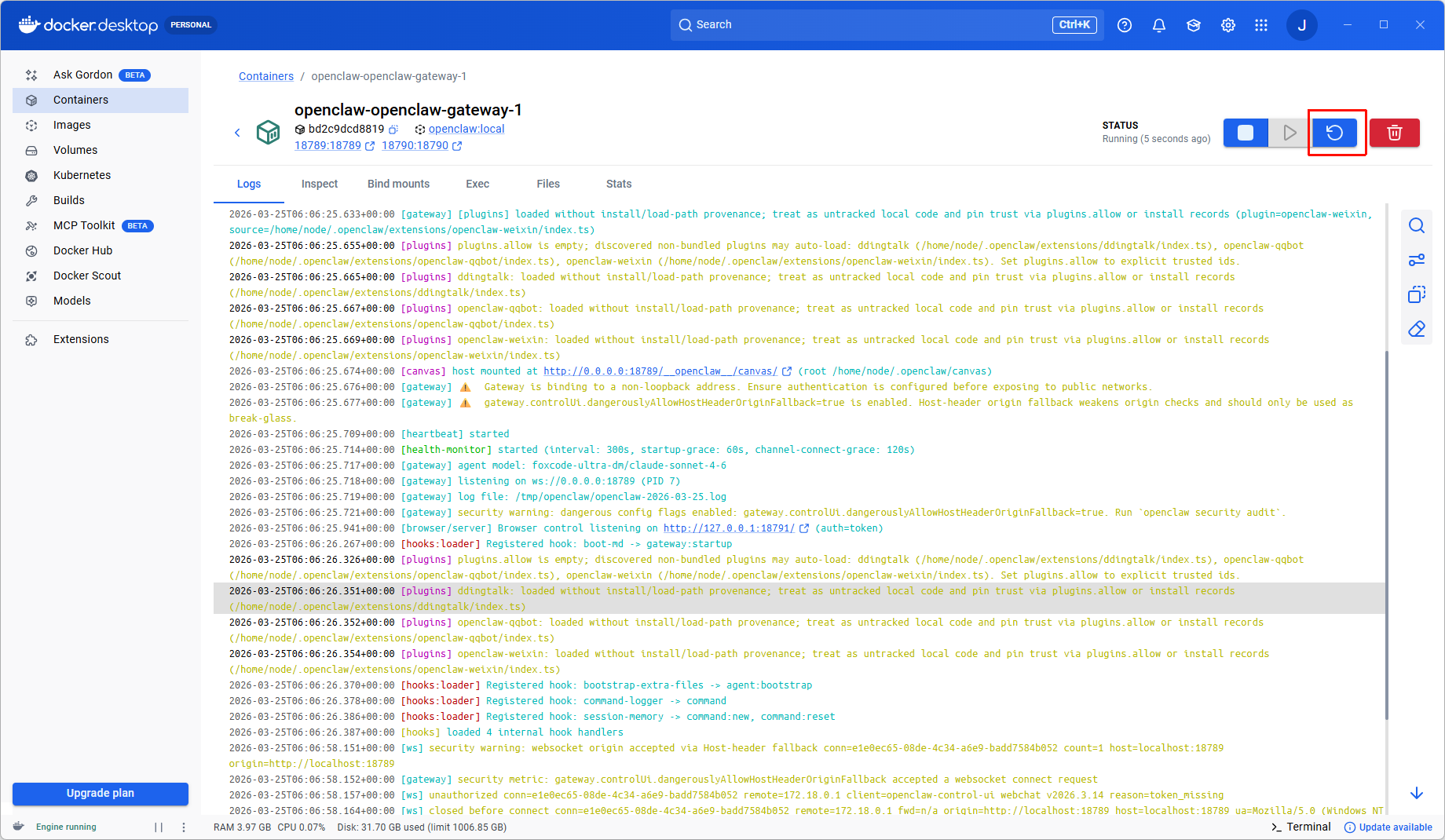Screen dimensions: 1445x840
Task: Click the Docker whale engine status icon
Action: pyautogui.click(x=19, y=827)
